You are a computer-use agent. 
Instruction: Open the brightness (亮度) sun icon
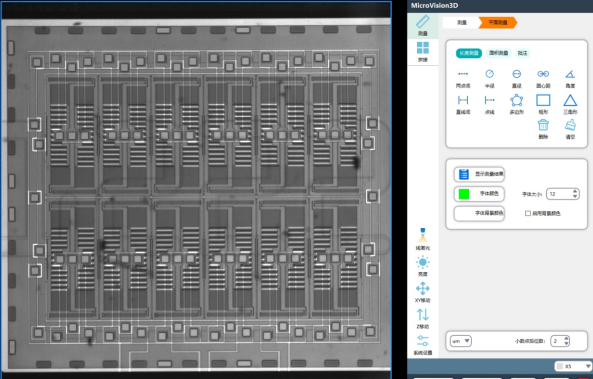423,266
